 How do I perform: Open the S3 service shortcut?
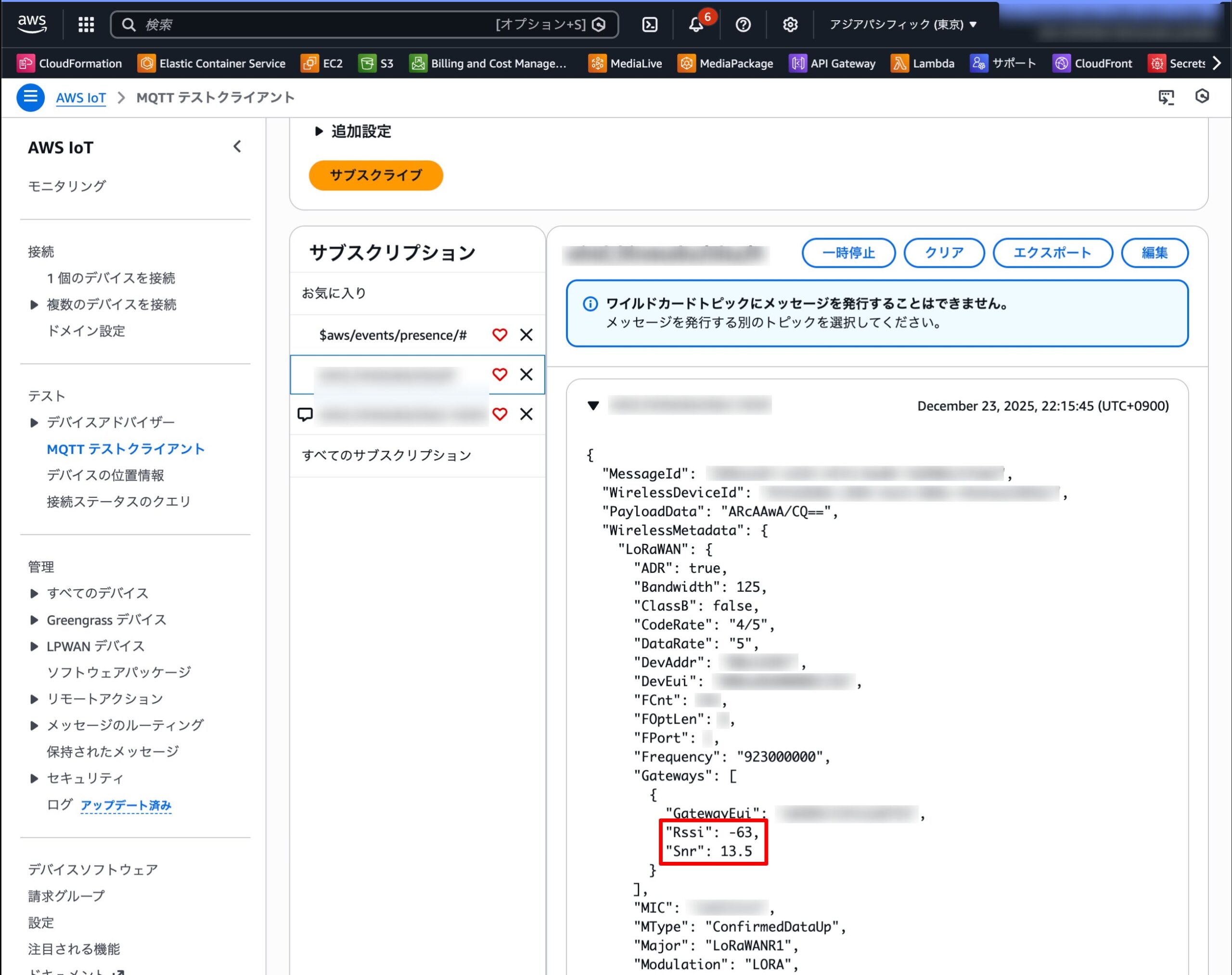376,64
